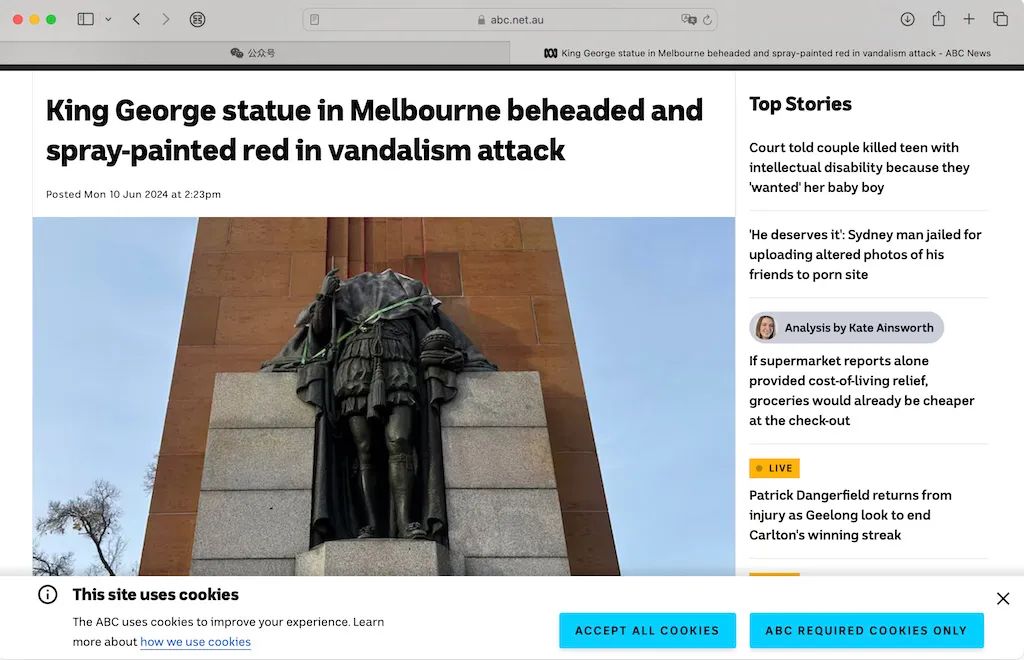Show the tab overview icon
1024x660 pixels.
point(1000,19)
